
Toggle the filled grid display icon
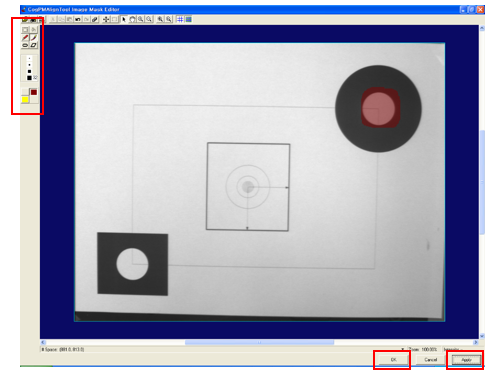(x=189, y=19)
